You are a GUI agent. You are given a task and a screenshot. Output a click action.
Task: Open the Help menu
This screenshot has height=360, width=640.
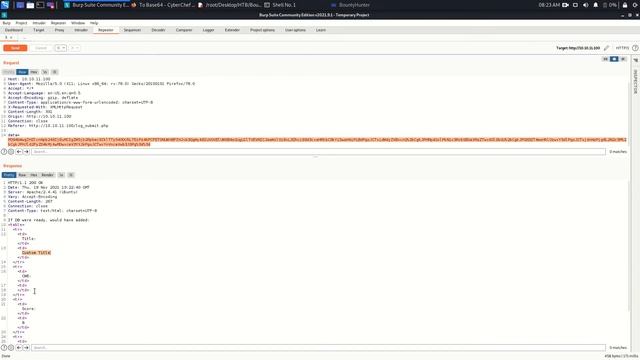[x=94, y=23]
